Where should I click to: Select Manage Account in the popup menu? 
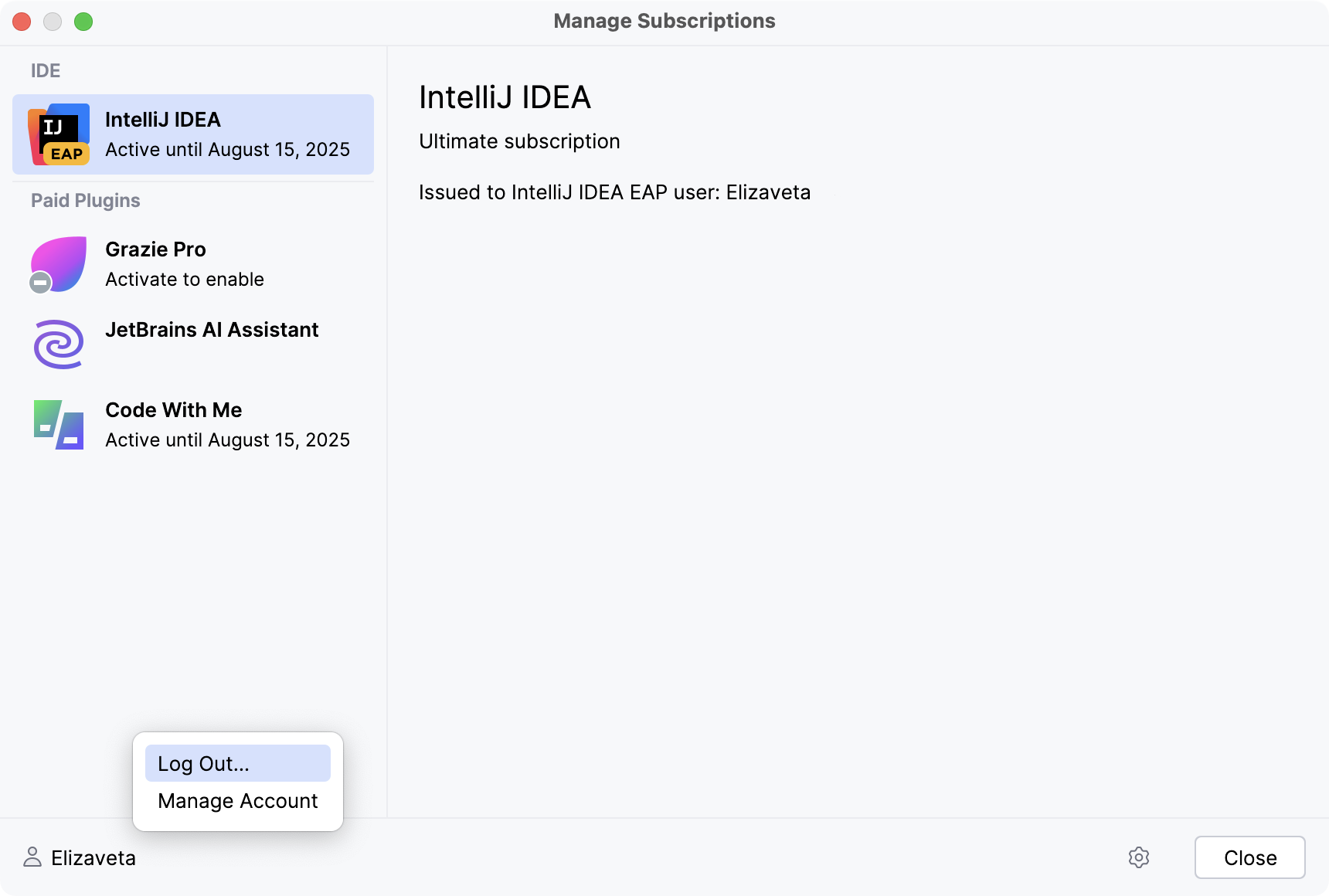tap(237, 801)
